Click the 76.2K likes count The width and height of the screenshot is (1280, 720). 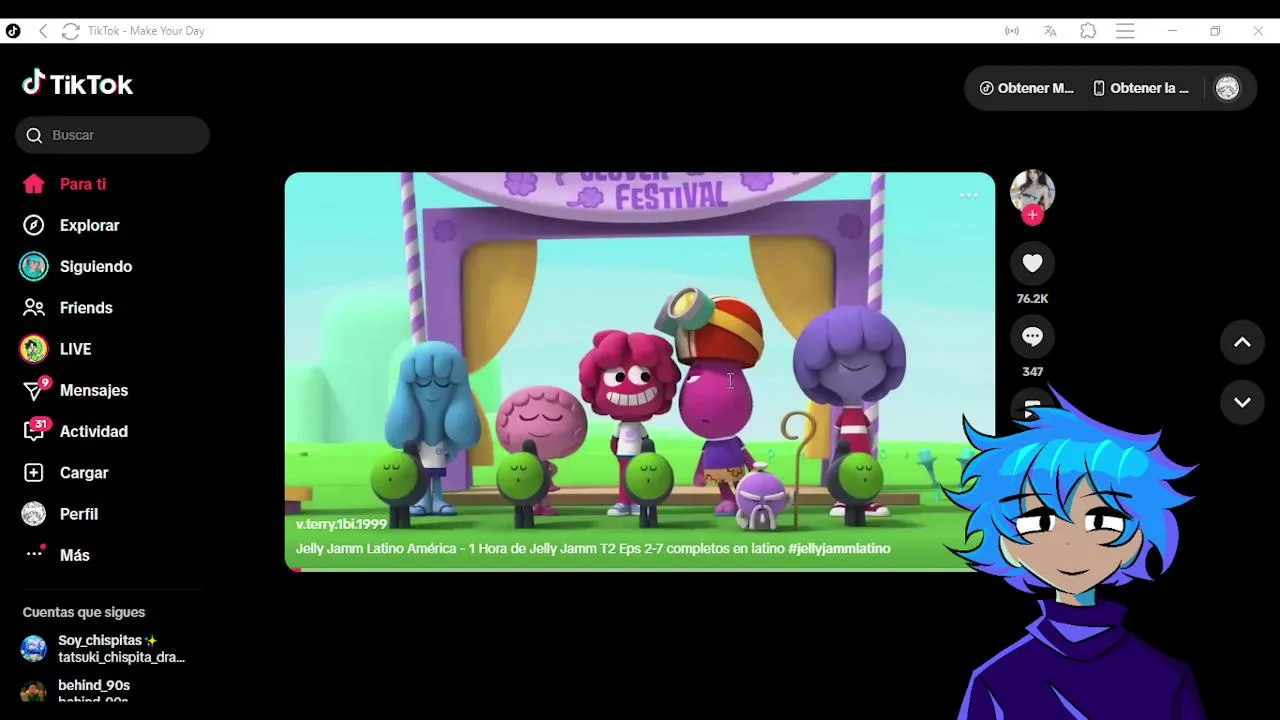tap(1032, 299)
